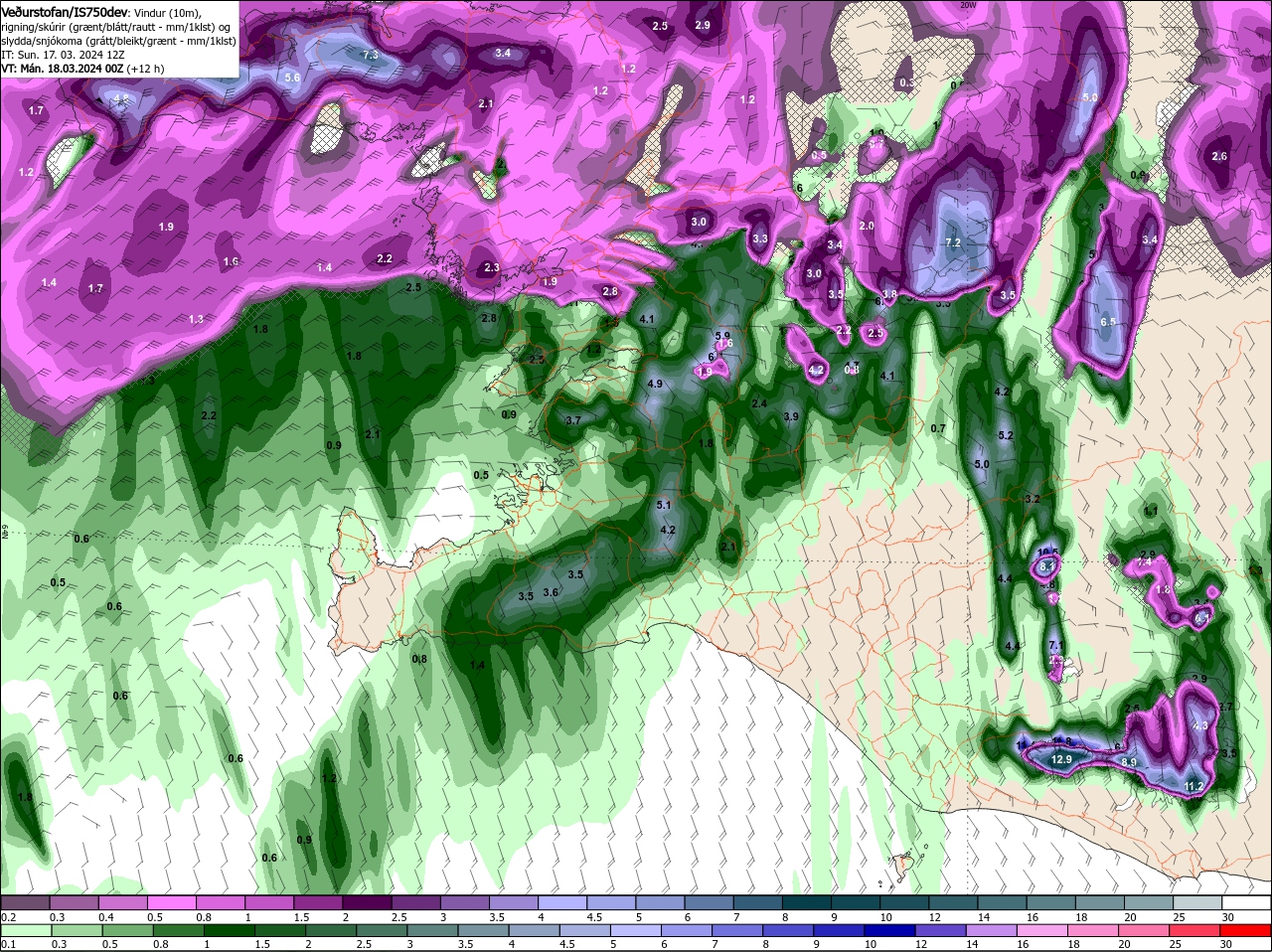
Task: Click the '0.1' label on the lower legend row
Action: tap(8, 944)
